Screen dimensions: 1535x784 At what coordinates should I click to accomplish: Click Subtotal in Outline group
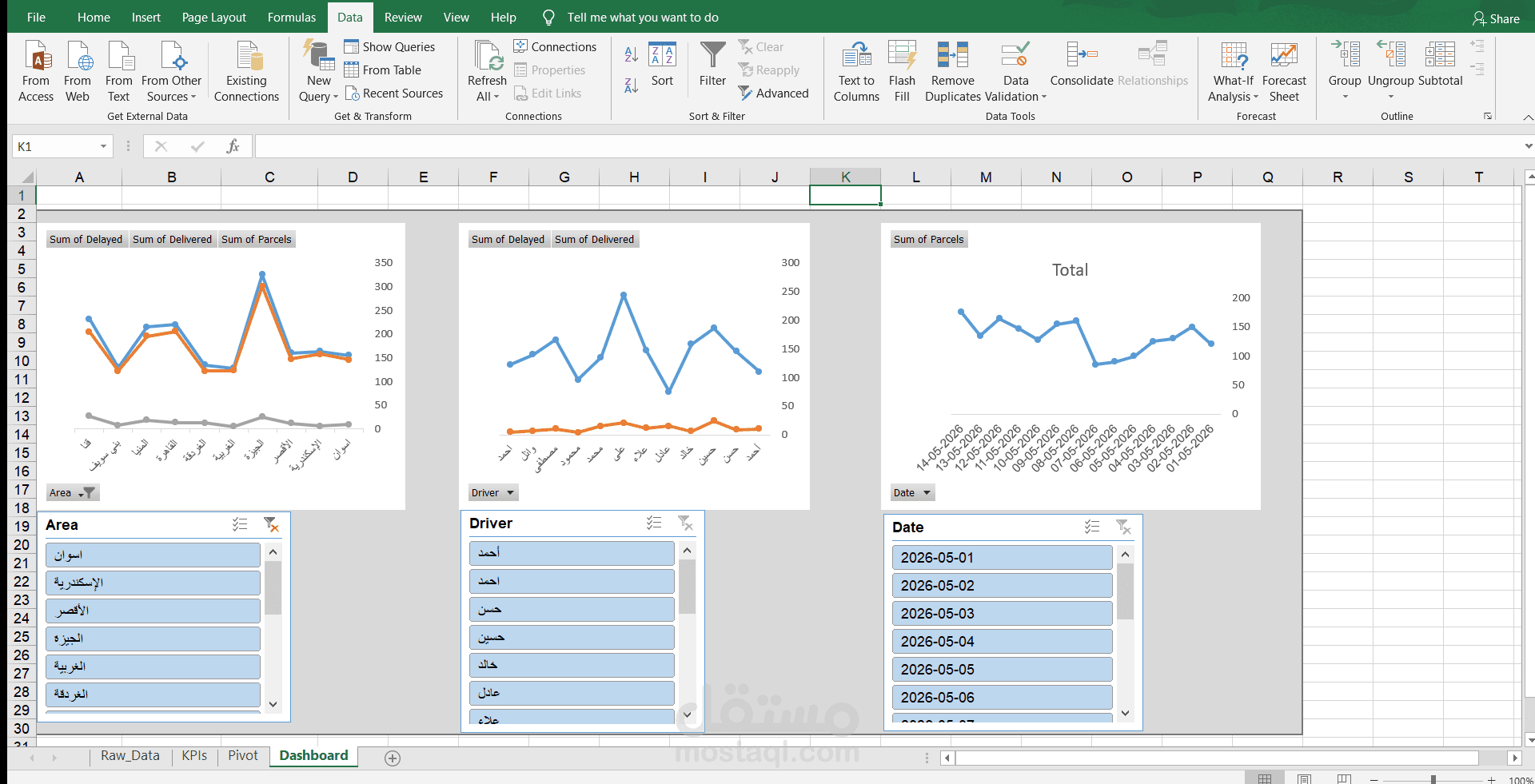1440,65
